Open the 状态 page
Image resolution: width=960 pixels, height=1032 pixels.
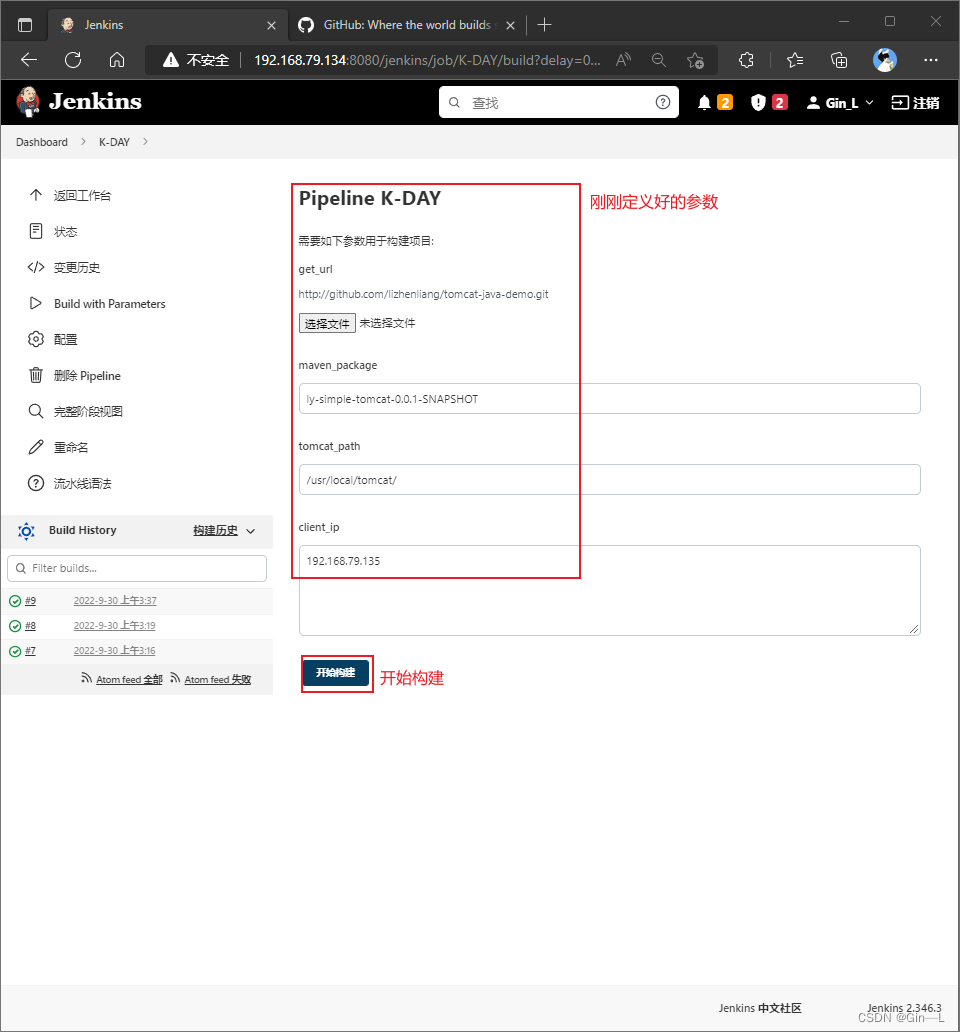click(65, 232)
